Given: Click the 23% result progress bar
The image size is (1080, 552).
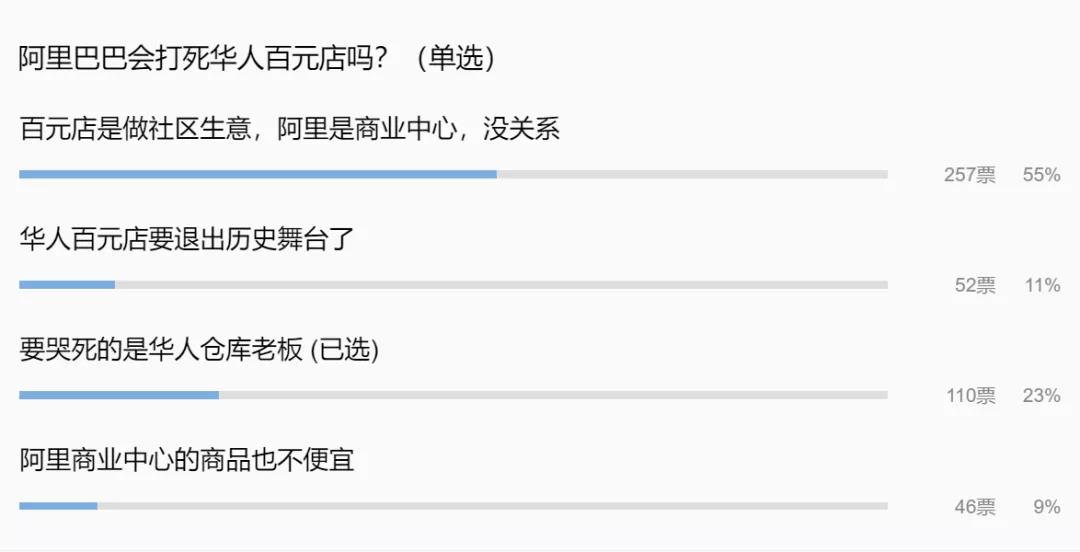Looking at the screenshot, I should (453, 395).
